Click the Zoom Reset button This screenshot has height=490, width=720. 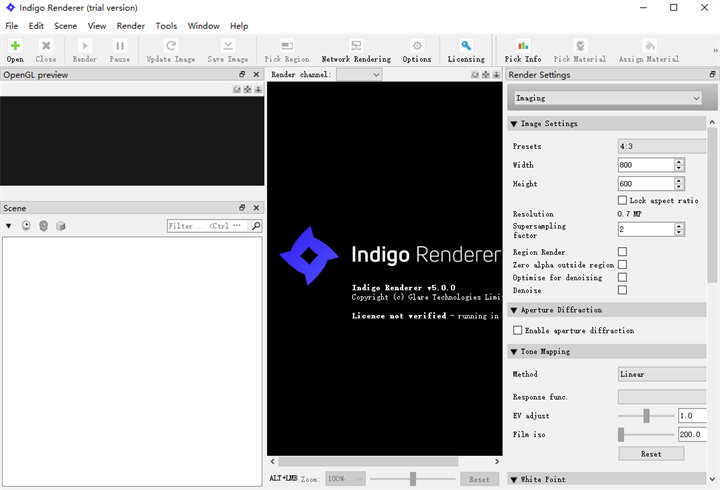click(x=479, y=479)
